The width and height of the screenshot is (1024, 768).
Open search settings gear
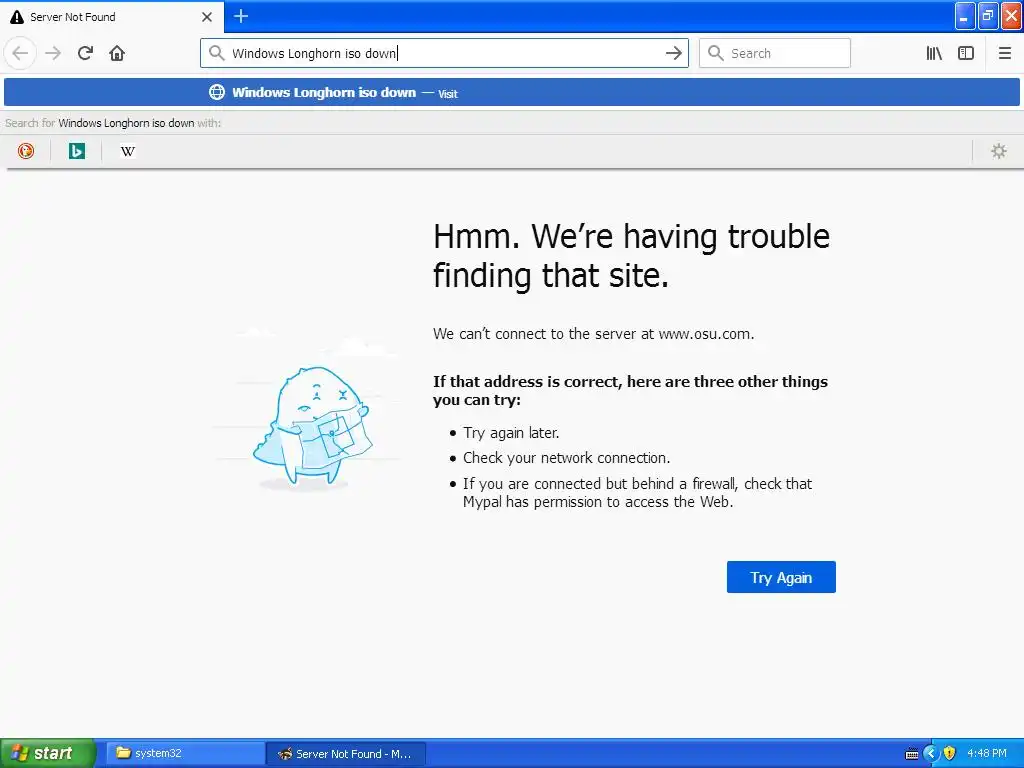(999, 151)
